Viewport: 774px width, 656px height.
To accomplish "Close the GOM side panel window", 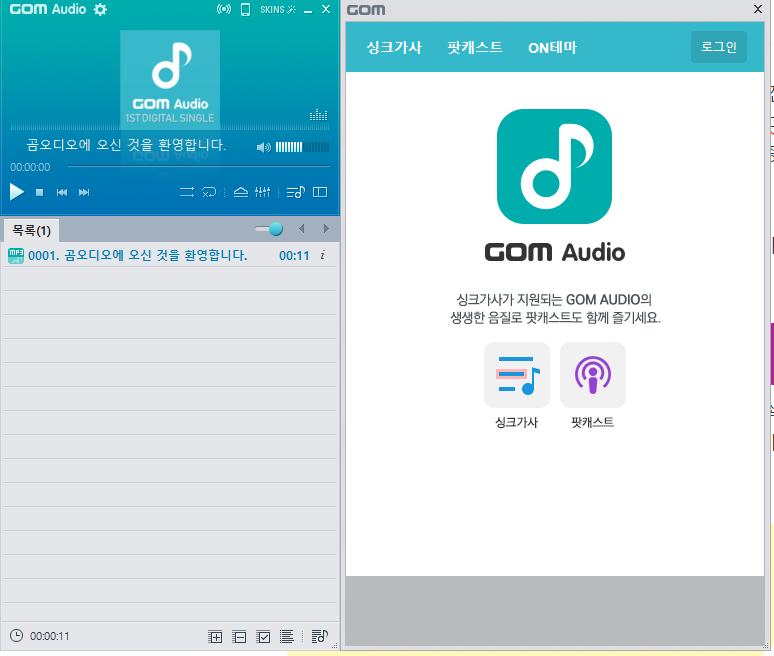I will [x=758, y=9].
